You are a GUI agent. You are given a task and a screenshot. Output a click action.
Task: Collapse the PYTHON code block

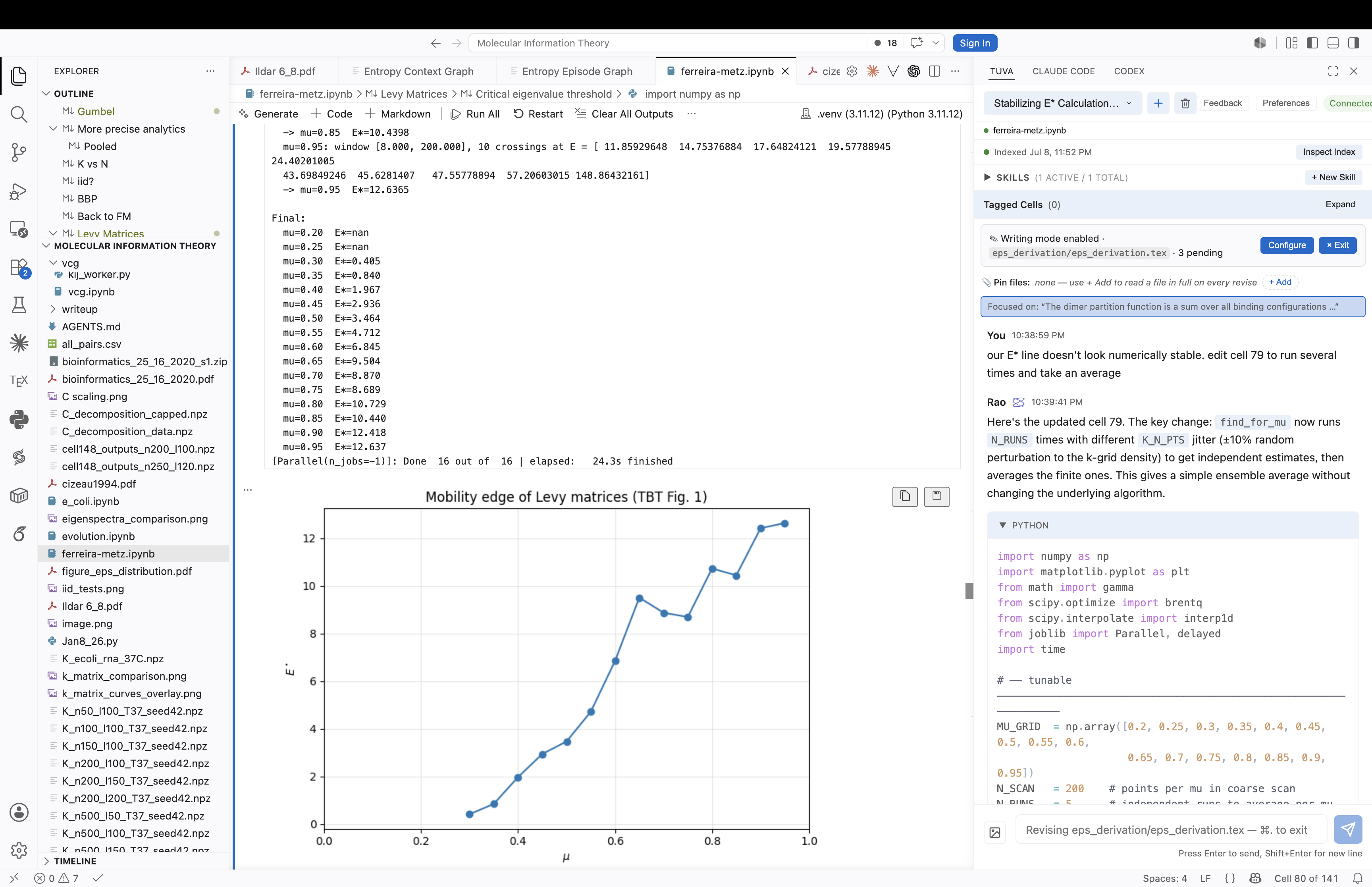click(1002, 525)
